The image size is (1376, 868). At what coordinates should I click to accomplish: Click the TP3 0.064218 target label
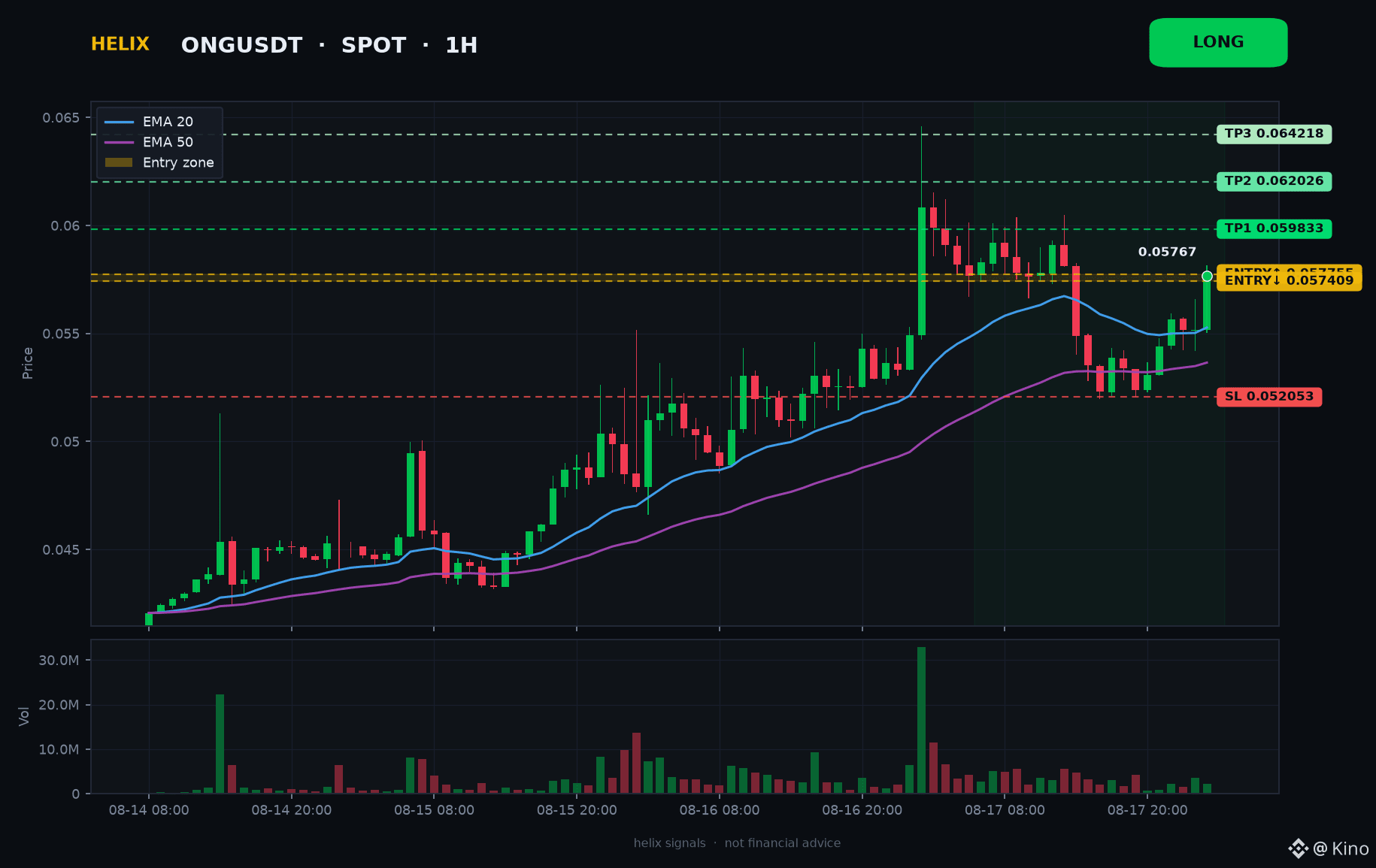point(1274,134)
